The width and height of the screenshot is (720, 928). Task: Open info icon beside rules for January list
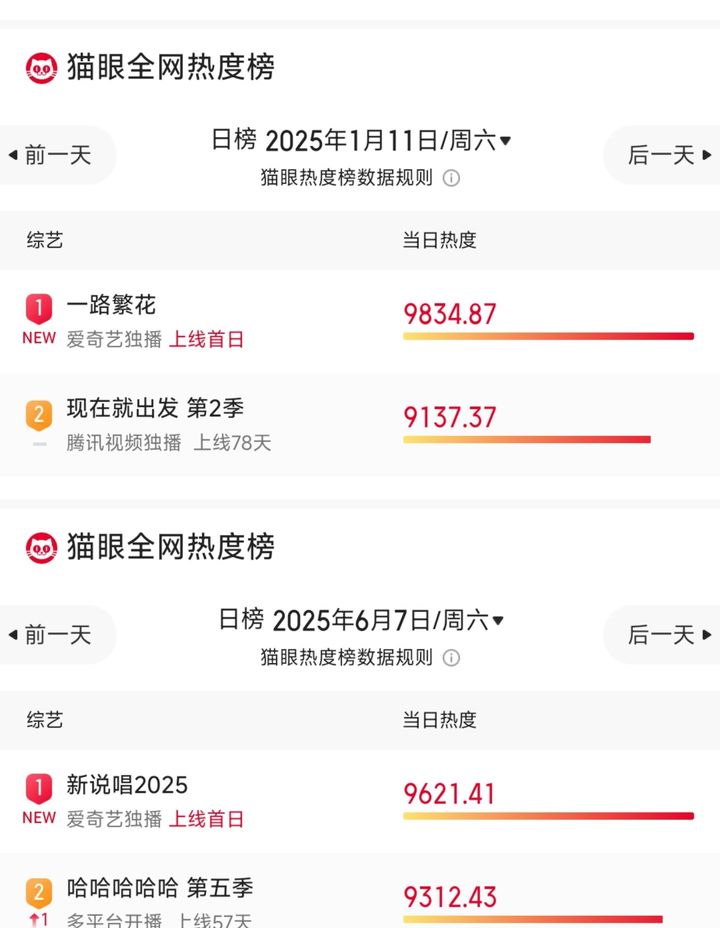point(451,179)
